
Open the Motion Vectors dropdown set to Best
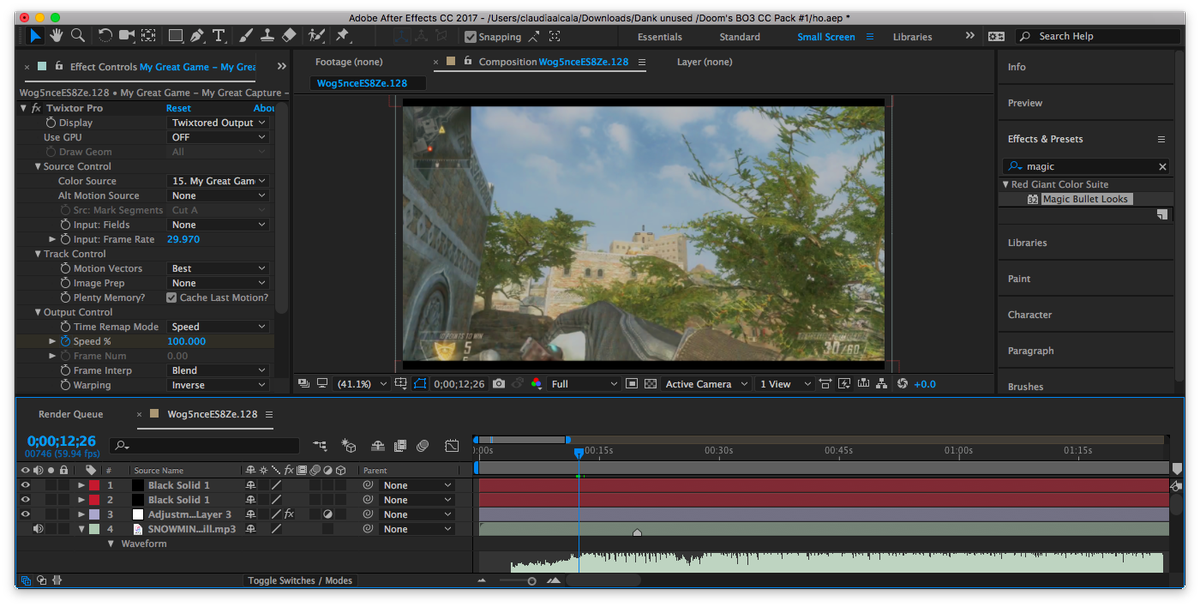(x=218, y=269)
